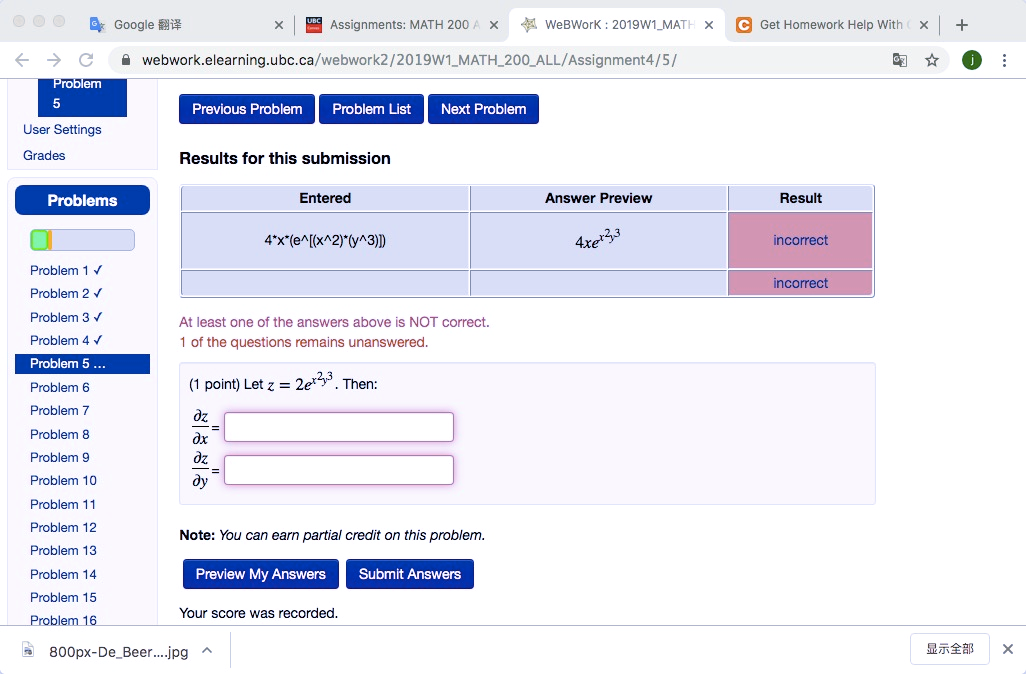
Task: Click the back navigation arrow
Action: [x=21, y=60]
